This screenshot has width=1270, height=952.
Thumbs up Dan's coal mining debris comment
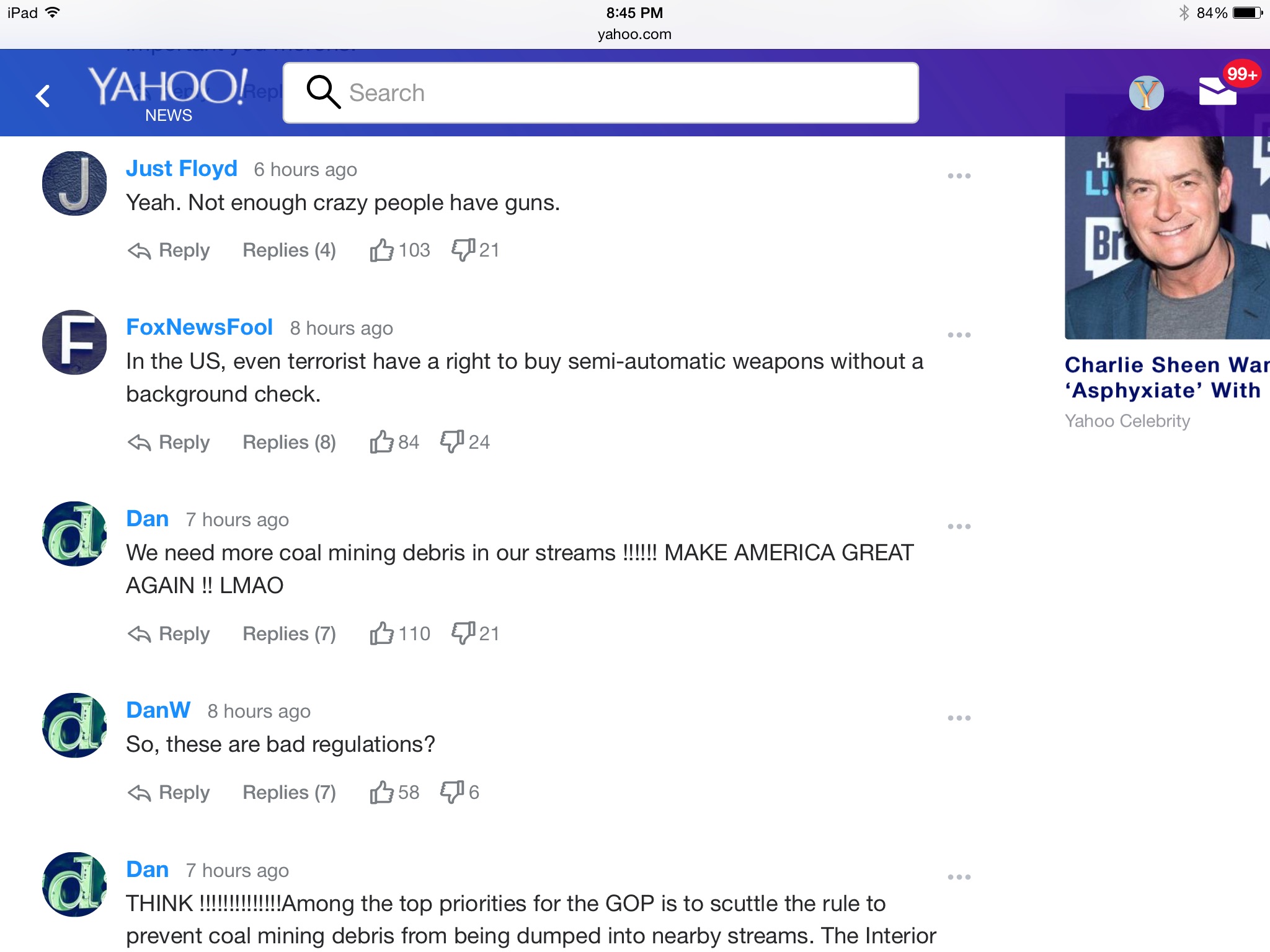[x=382, y=633]
